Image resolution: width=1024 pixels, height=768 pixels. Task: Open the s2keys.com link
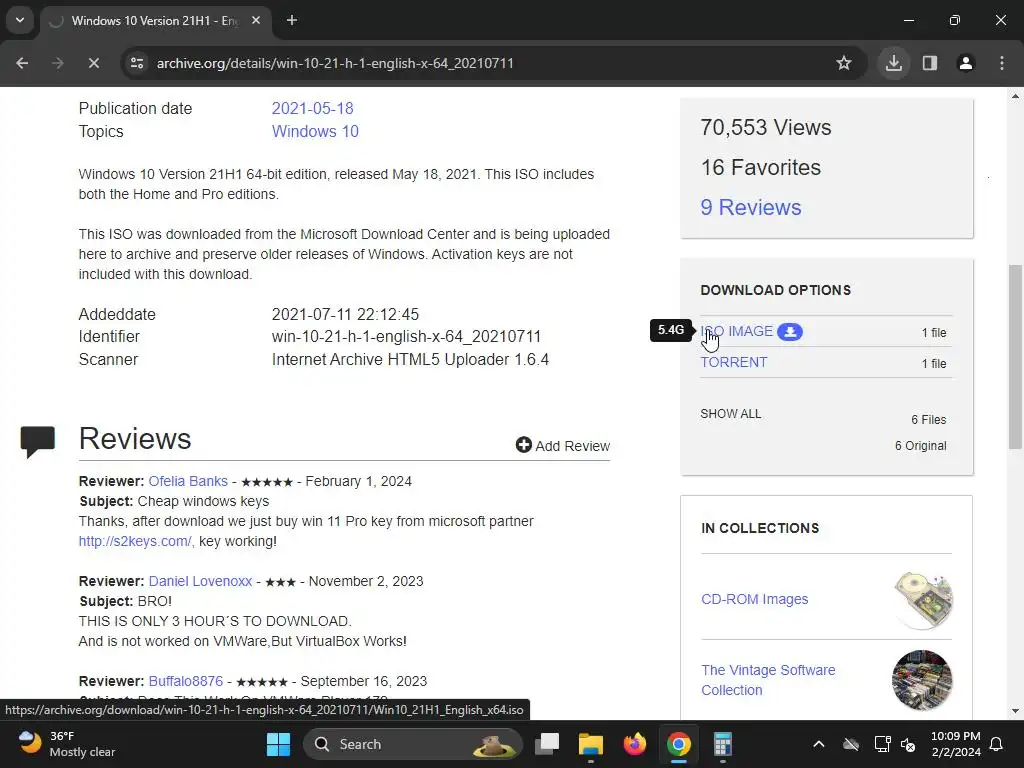136,541
